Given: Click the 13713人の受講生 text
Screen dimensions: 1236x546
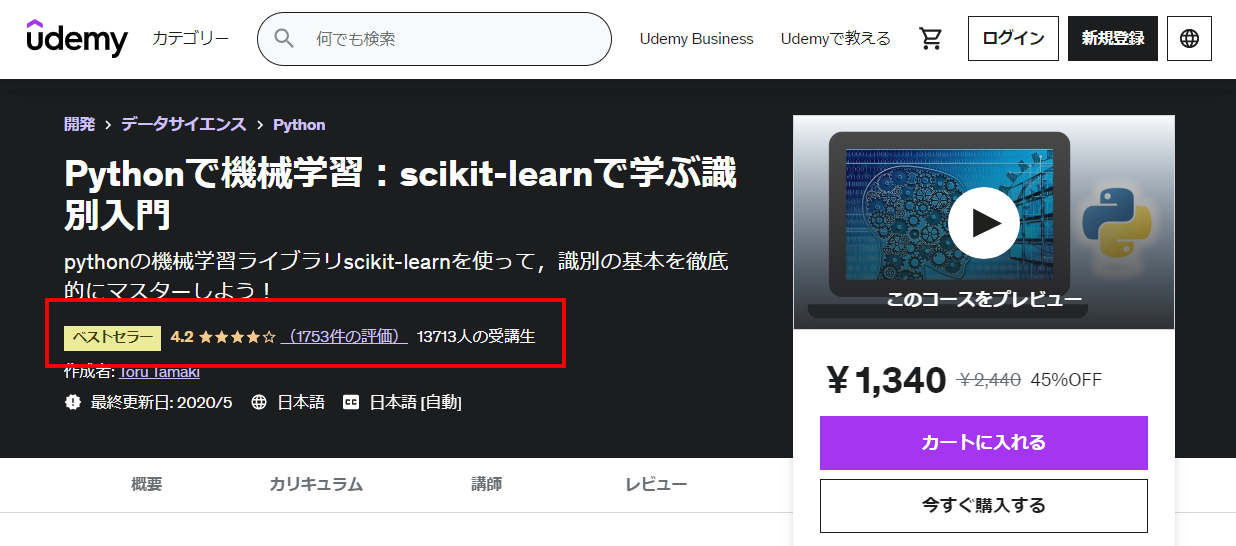Looking at the screenshot, I should pyautogui.click(x=477, y=337).
